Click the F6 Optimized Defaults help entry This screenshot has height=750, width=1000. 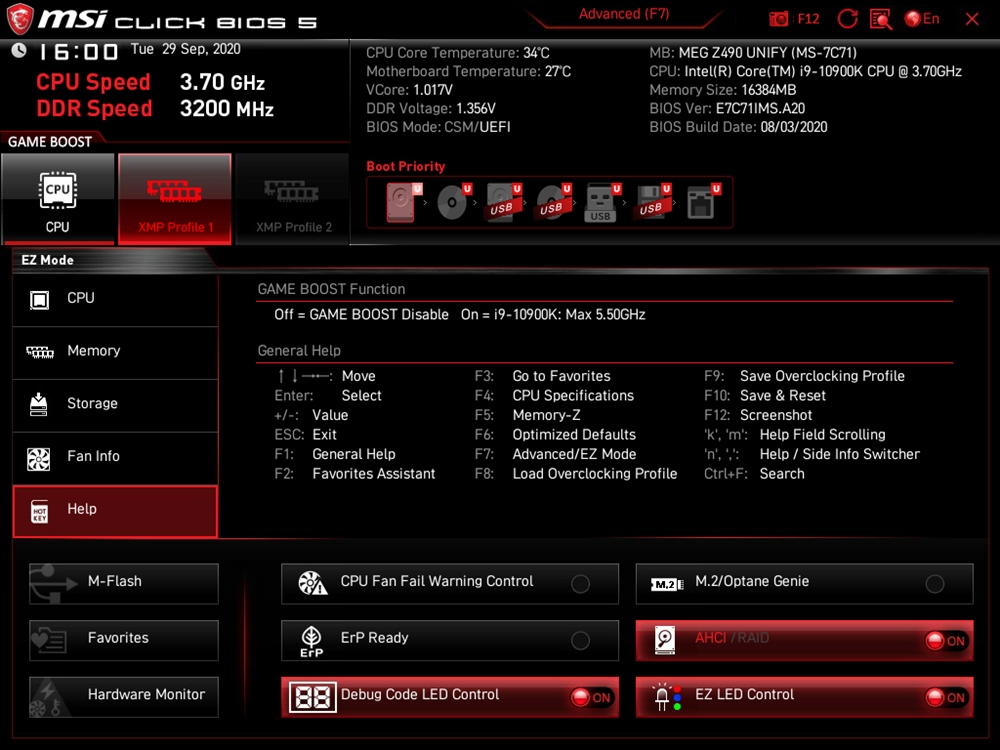click(x=555, y=435)
